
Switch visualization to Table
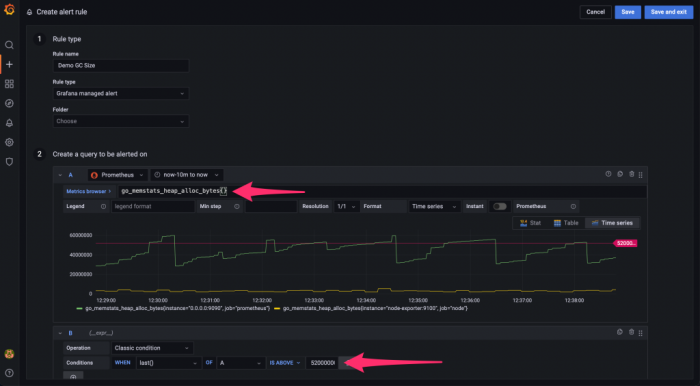click(566, 223)
